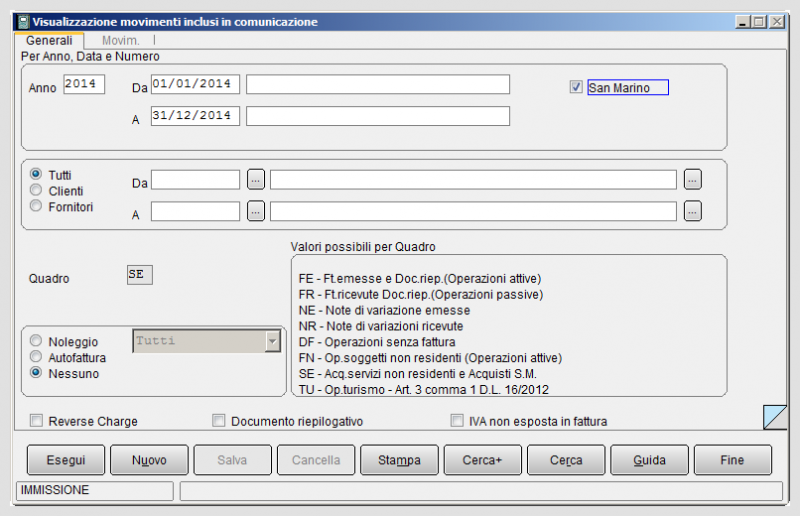Close the window
The height and width of the screenshot is (516, 800).
click(777, 22)
